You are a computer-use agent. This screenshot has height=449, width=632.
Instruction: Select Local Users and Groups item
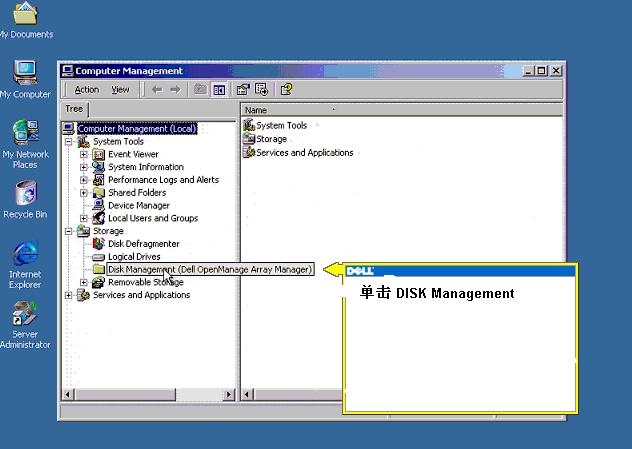coord(153,218)
